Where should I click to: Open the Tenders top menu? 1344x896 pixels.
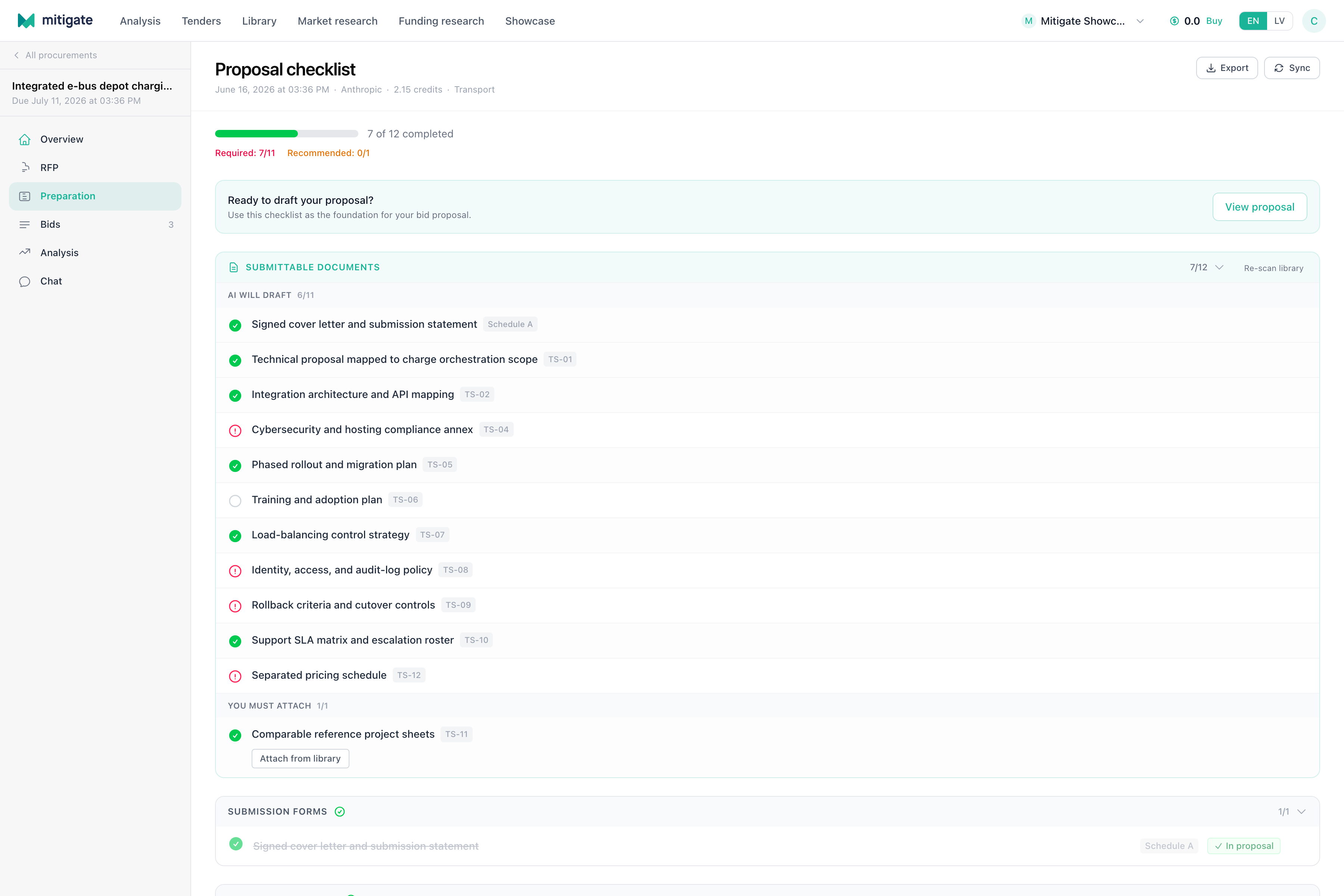(x=201, y=21)
